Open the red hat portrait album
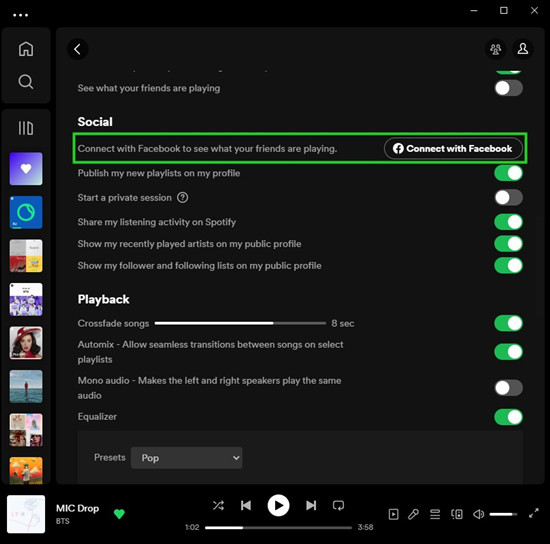550x544 pixels. click(26, 343)
